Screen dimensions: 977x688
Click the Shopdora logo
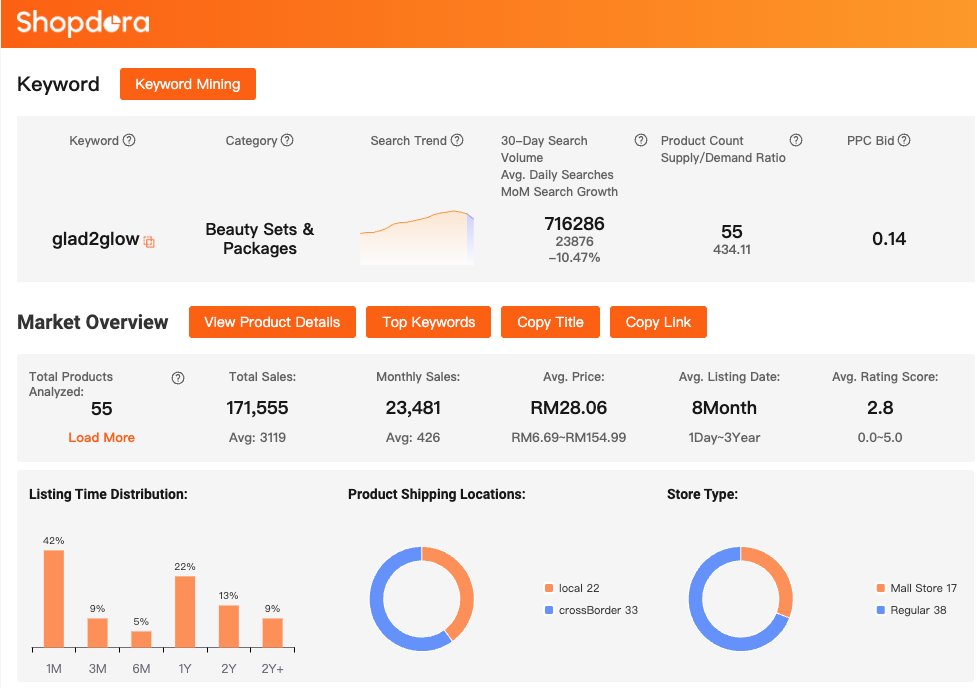83,22
